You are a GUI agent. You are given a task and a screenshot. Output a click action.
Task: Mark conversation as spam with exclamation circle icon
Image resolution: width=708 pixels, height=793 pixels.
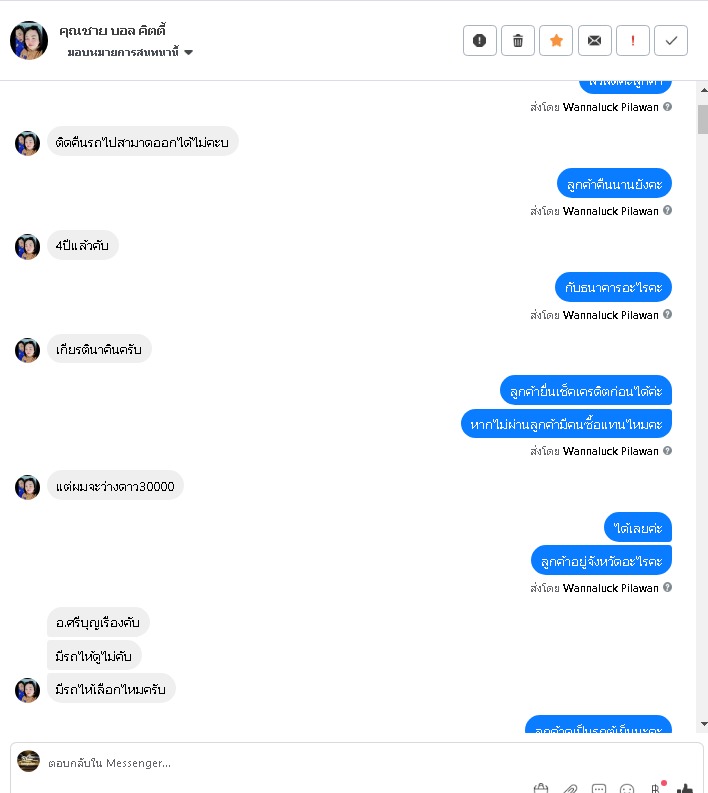point(479,40)
